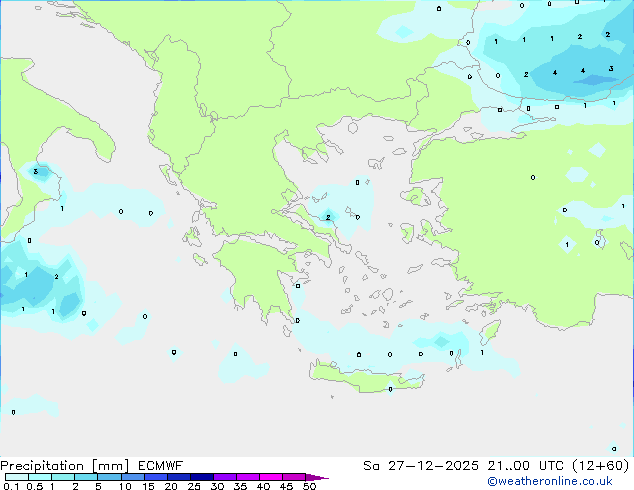Click the '0' value in the bottom-left sea
The width and height of the screenshot is (634, 490).
coord(13,412)
